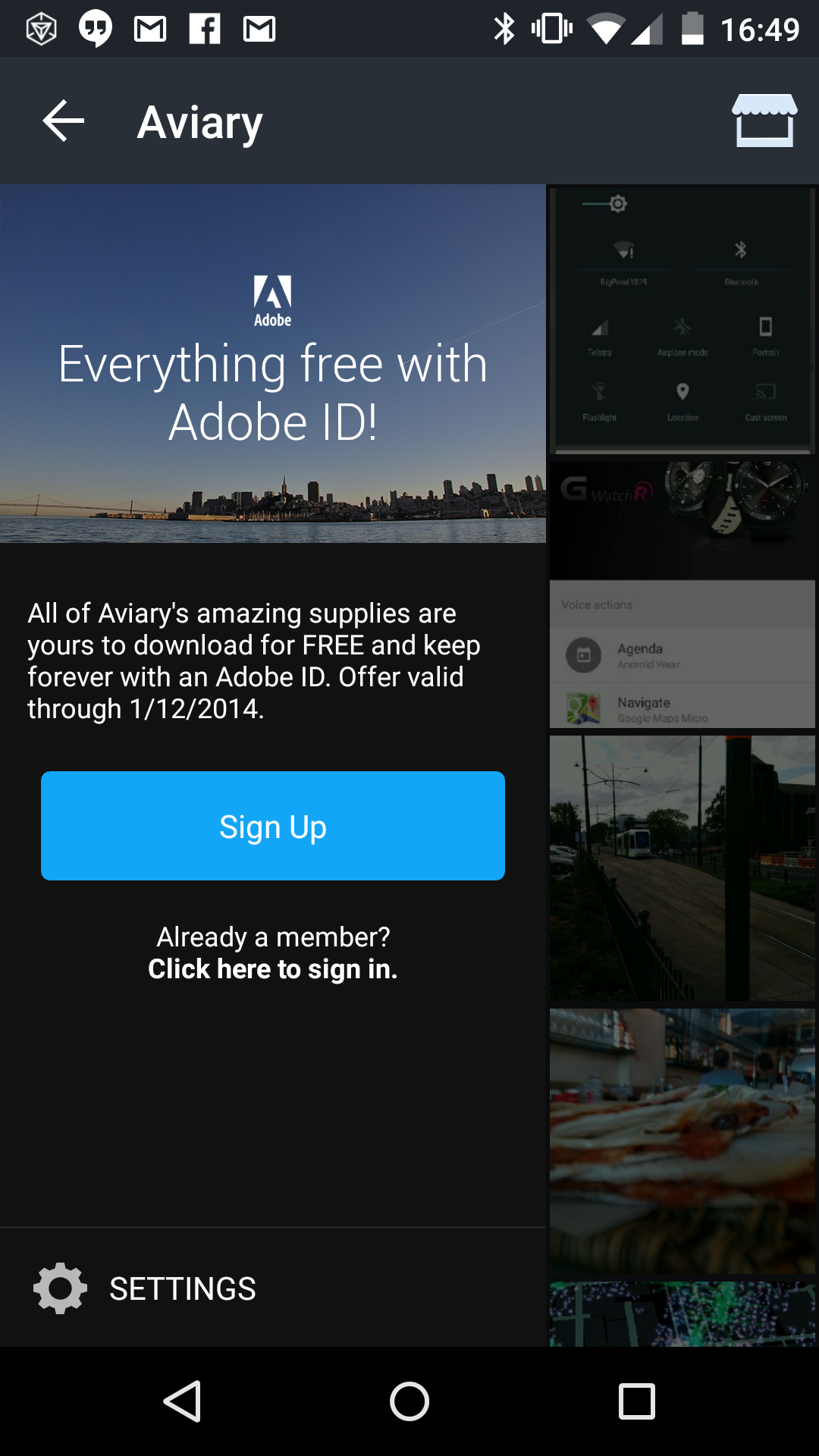This screenshot has width=819, height=1456.
Task: Tap the Everything free with Adobe ID banner
Action: pyautogui.click(x=273, y=364)
